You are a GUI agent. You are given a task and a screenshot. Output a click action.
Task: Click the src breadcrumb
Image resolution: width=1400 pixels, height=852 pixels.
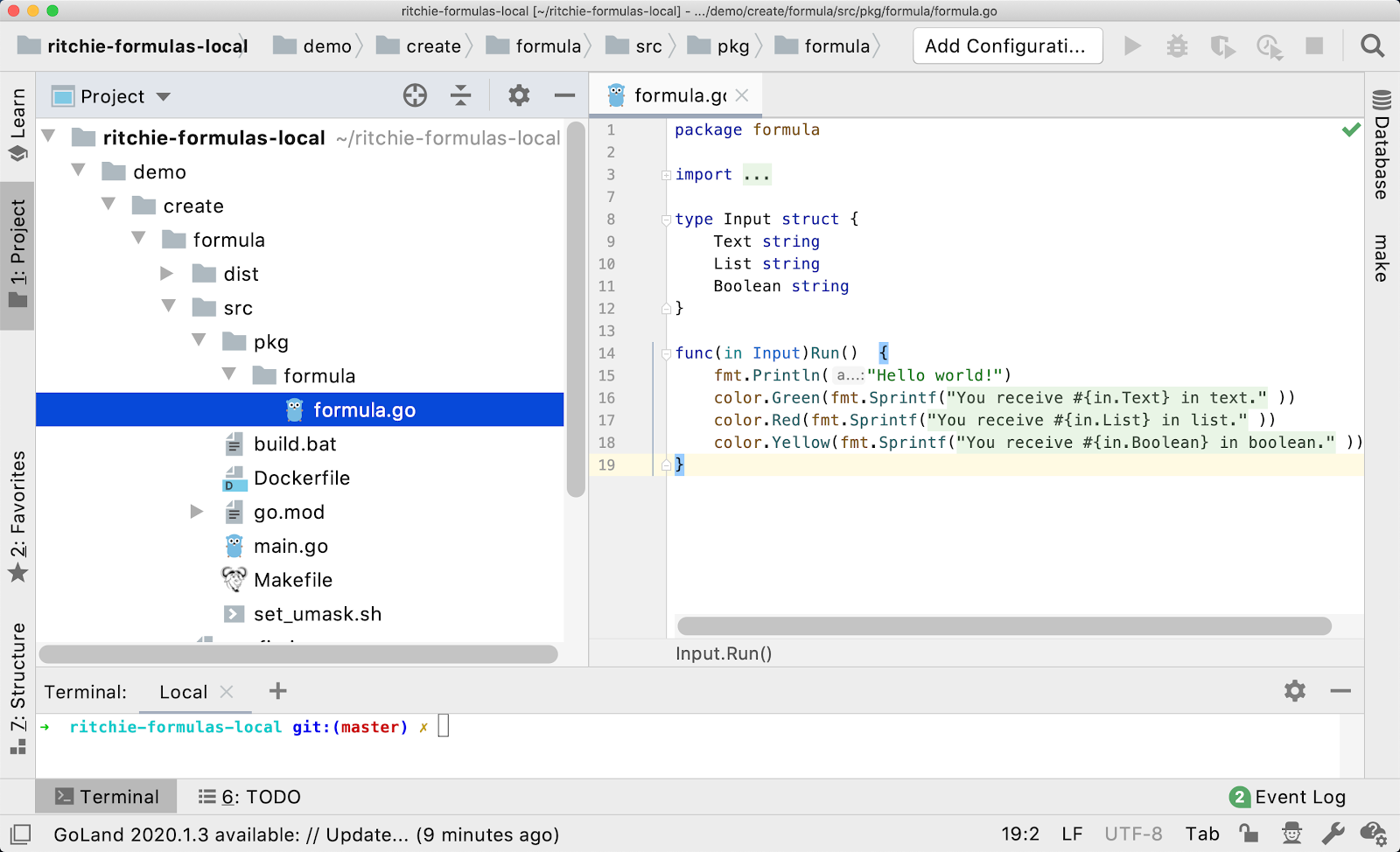click(635, 46)
